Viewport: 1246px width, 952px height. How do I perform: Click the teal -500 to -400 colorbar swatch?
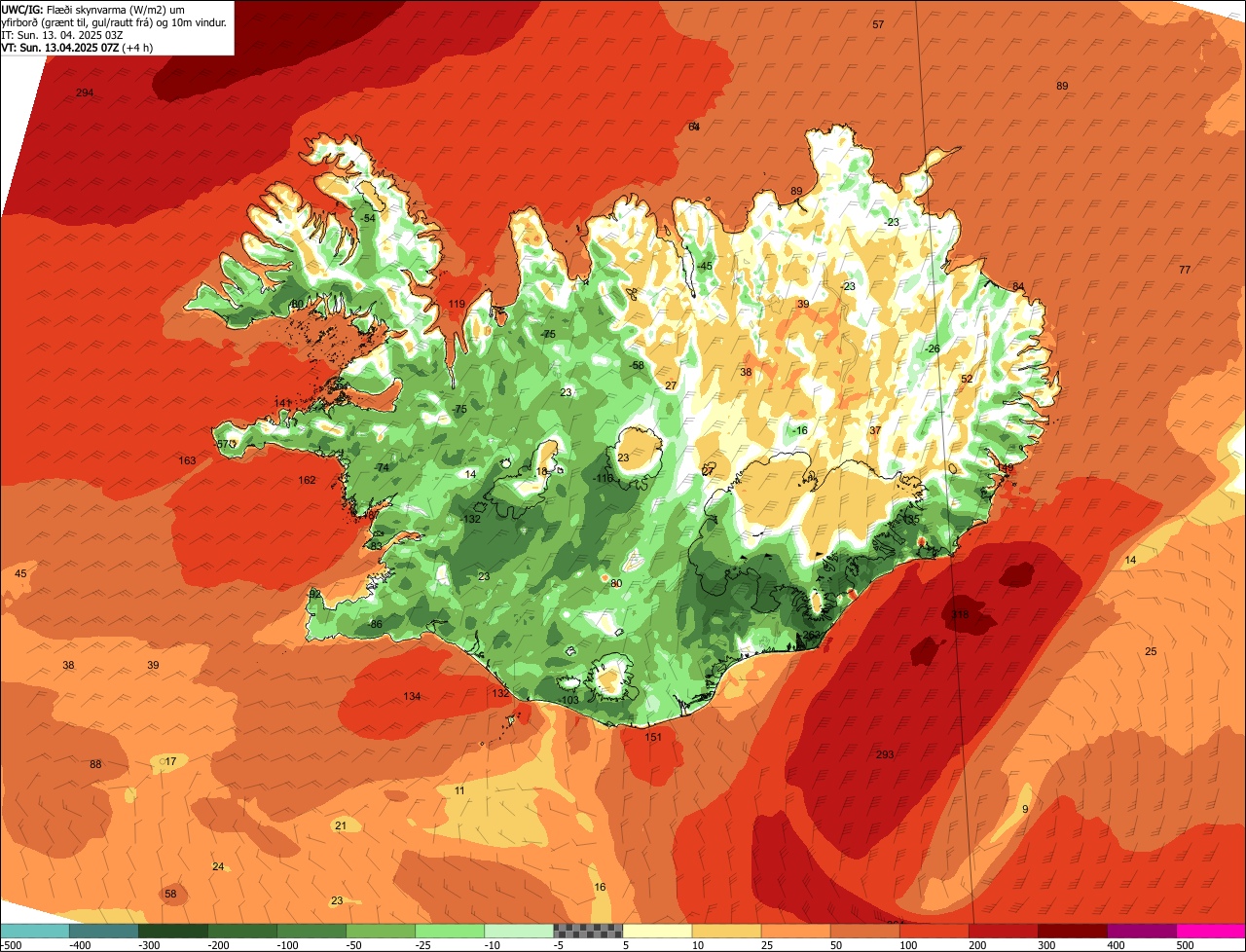click(34, 931)
